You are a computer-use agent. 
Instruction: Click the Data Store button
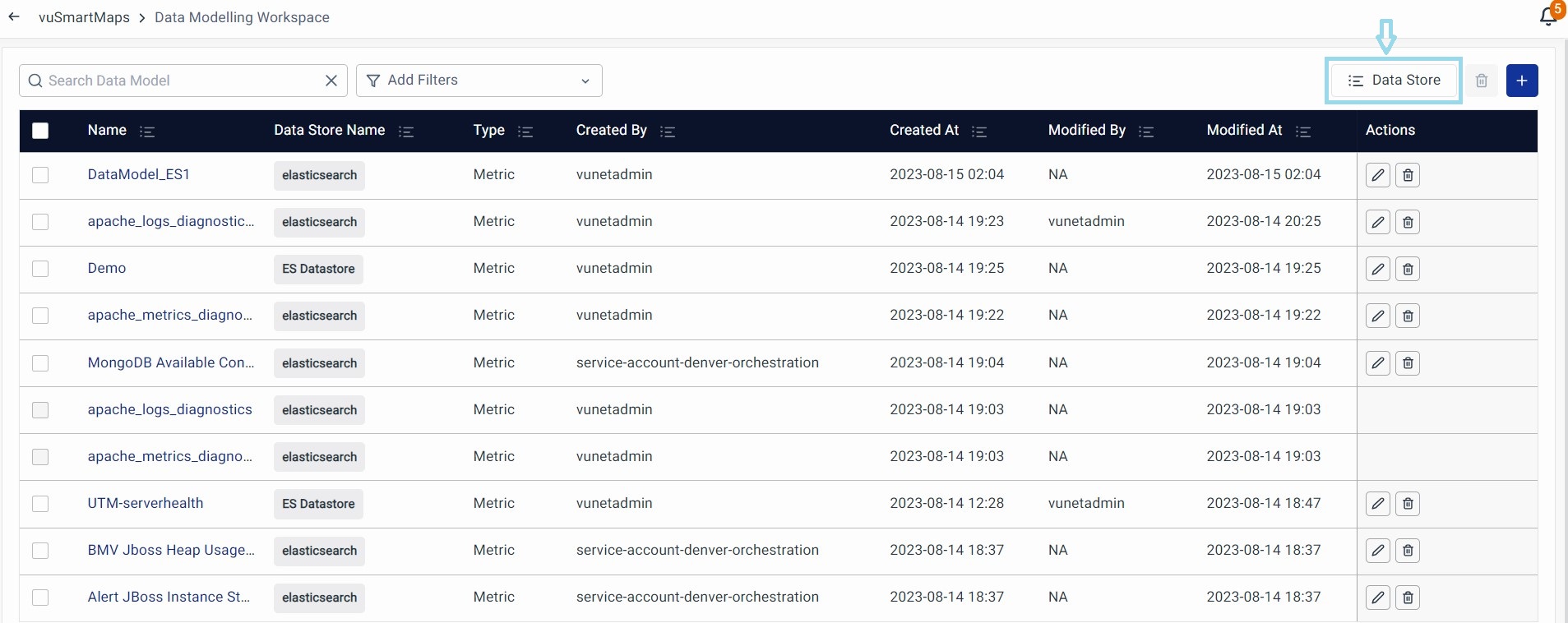click(x=1393, y=81)
